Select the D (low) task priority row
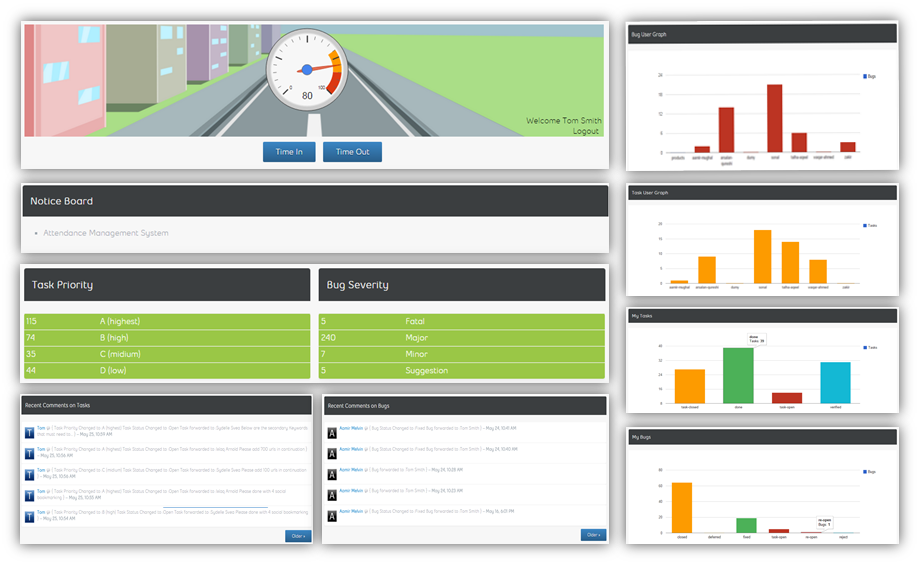This screenshot has width=920, height=564. (167, 370)
